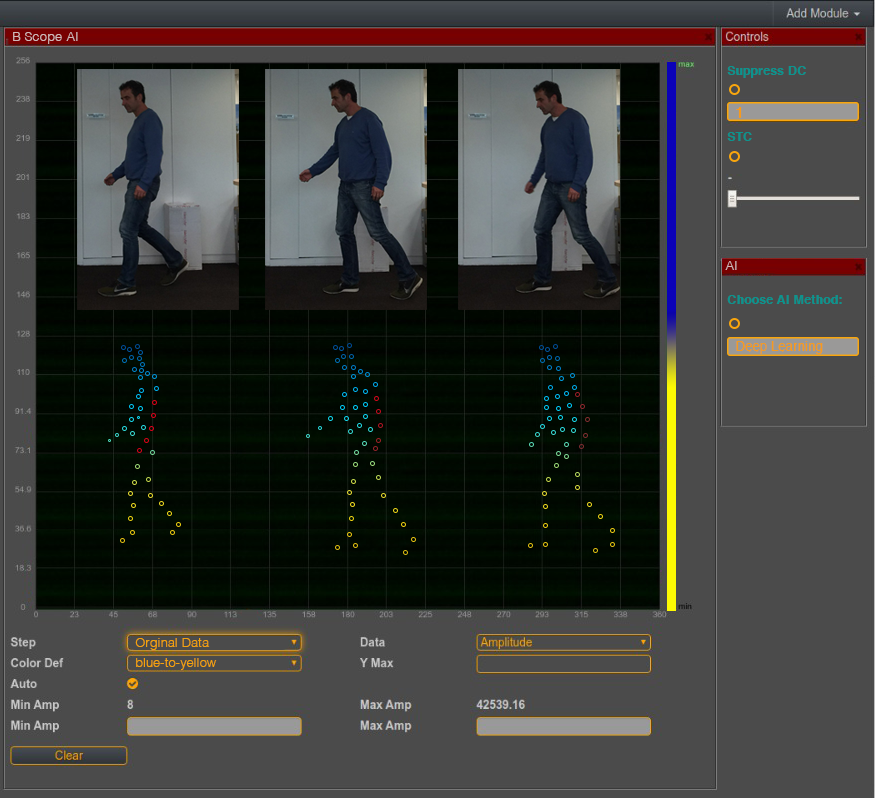
Task: Close the AI panel
Action: click(x=858, y=267)
